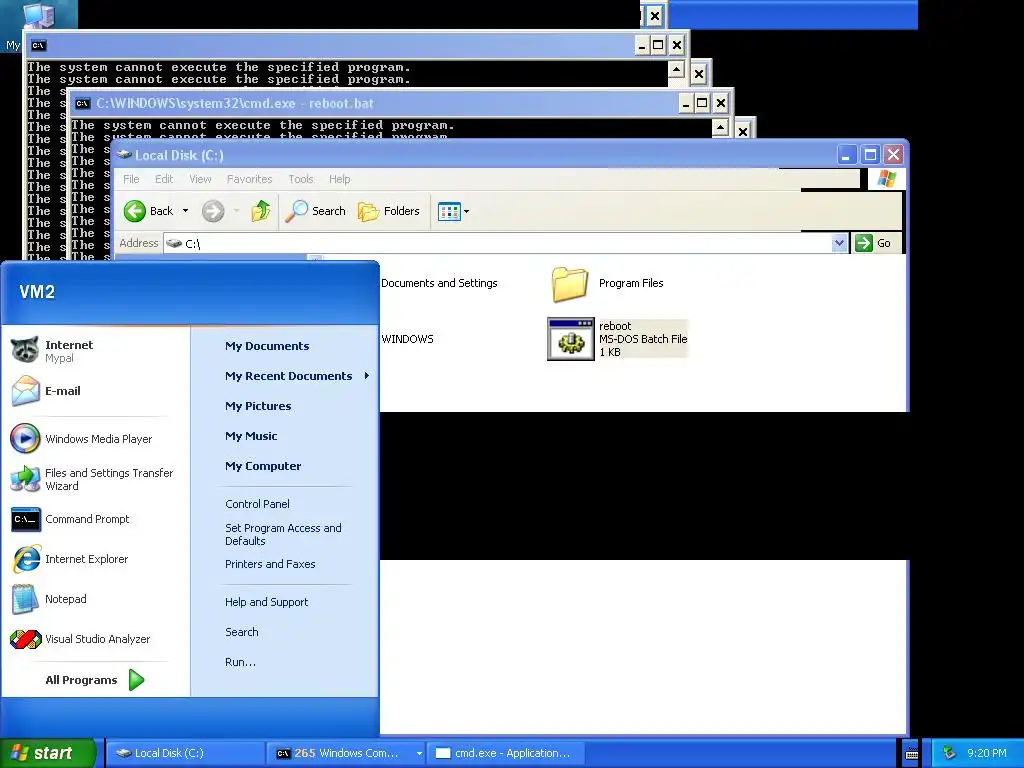Open the Views dropdown button
The width and height of the screenshot is (1024, 768).
coord(453,212)
